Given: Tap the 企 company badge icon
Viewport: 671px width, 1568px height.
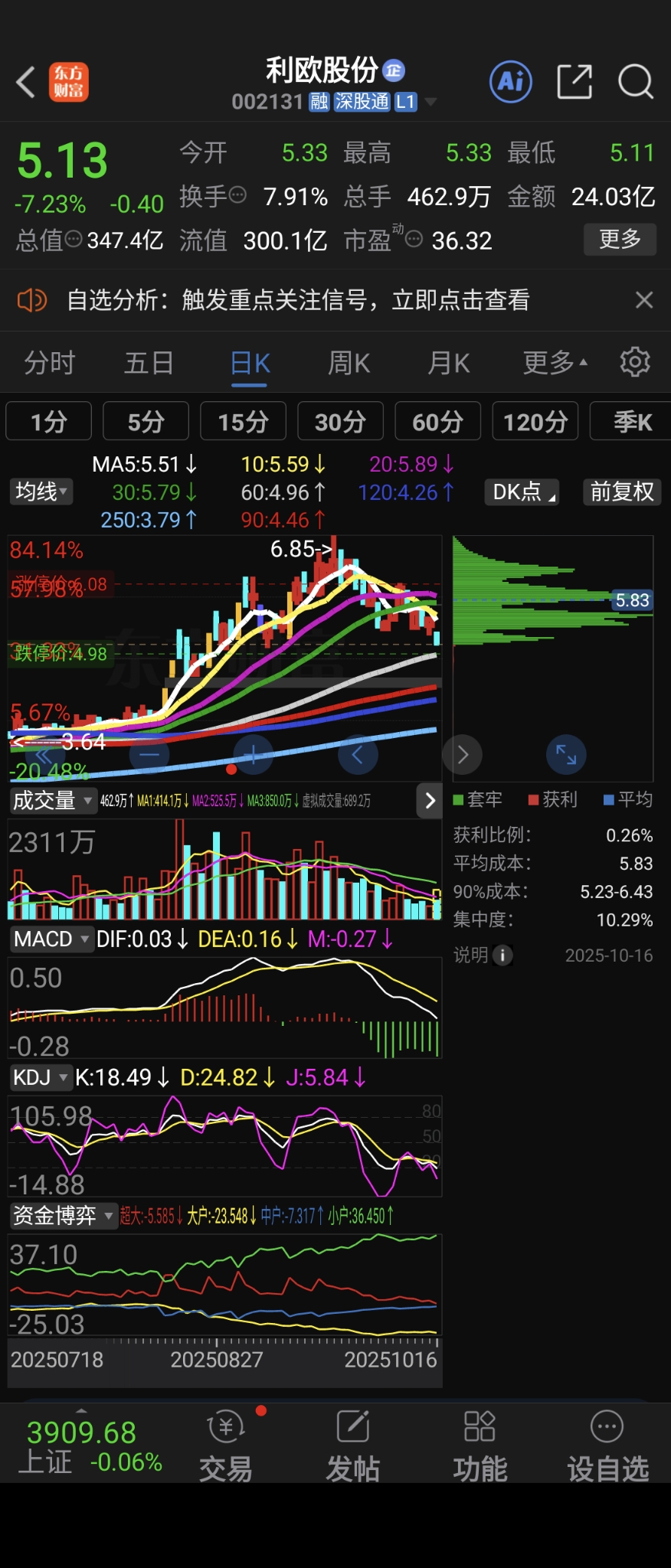Looking at the screenshot, I should [394, 70].
